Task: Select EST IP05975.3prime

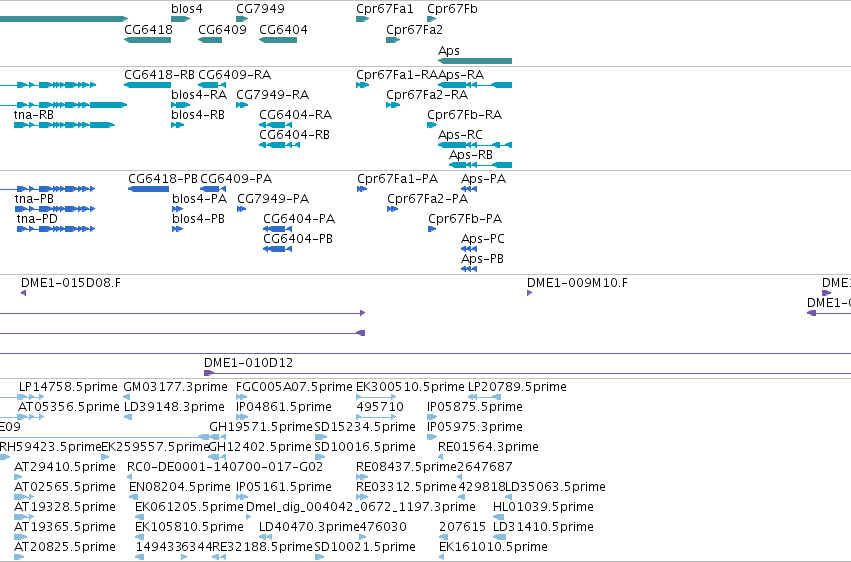Action: pos(474,427)
